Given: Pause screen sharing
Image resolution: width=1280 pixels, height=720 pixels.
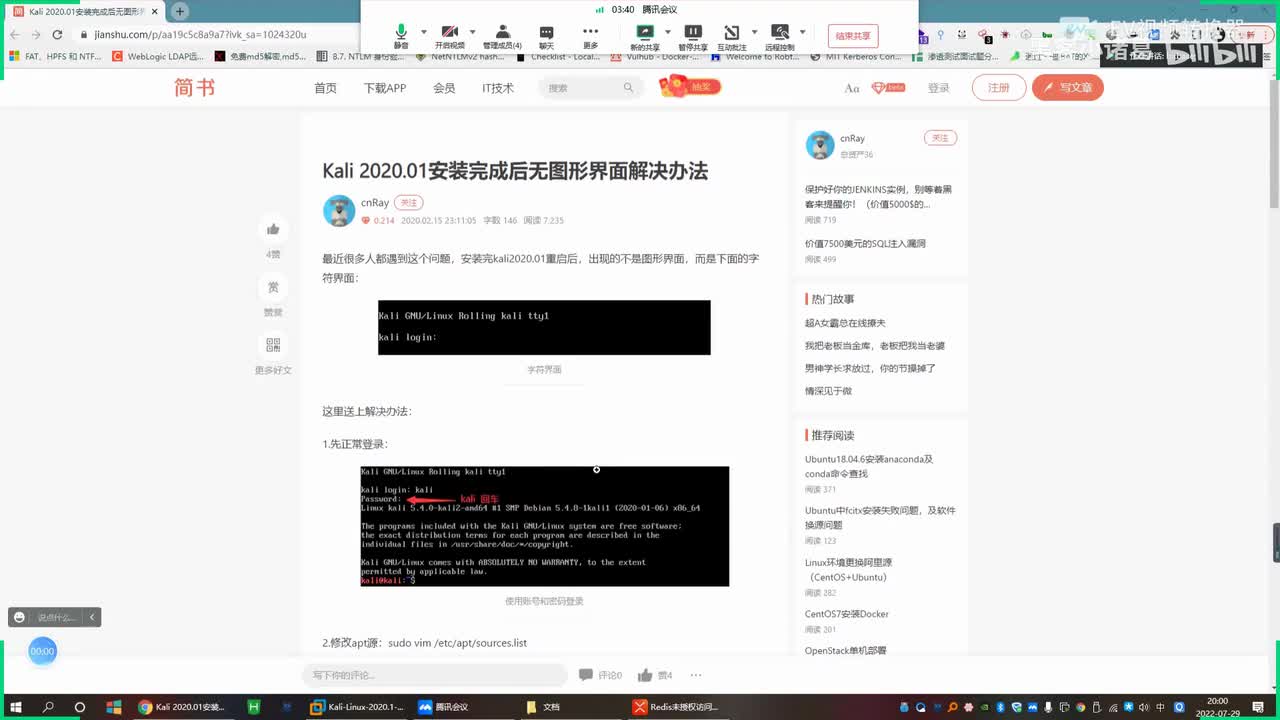Looking at the screenshot, I should (693, 36).
